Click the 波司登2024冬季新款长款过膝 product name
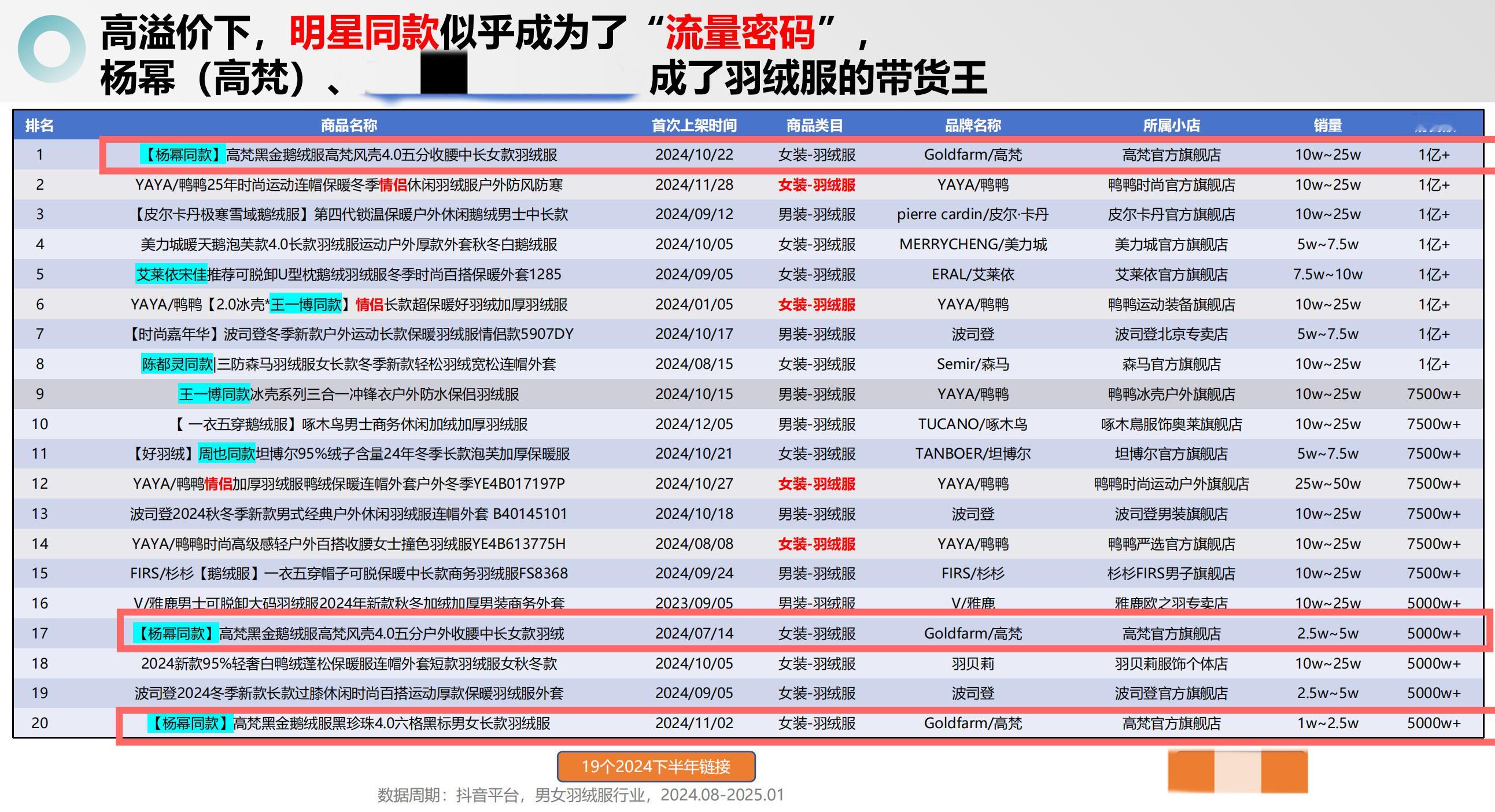The width and height of the screenshot is (1495, 812). 349,693
